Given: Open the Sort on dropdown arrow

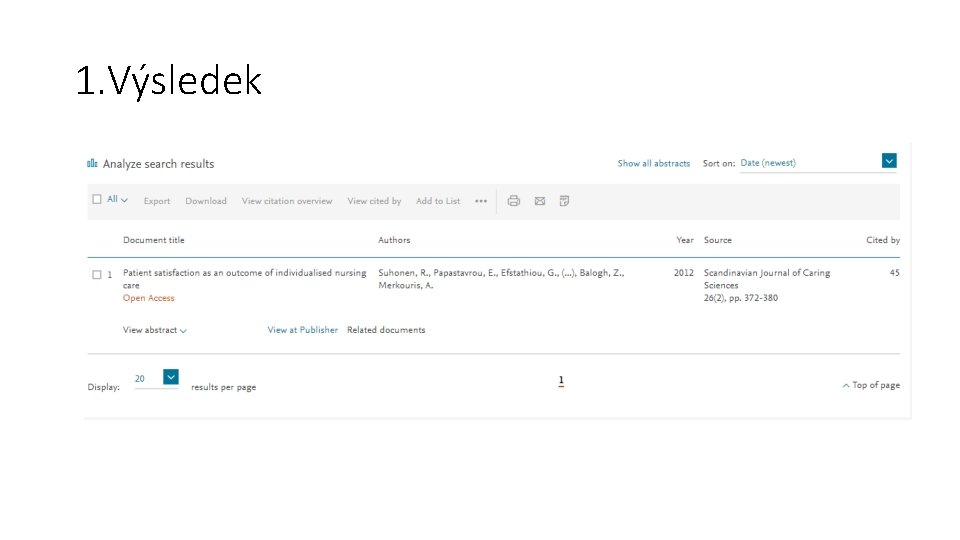Looking at the screenshot, I should tap(889, 161).
